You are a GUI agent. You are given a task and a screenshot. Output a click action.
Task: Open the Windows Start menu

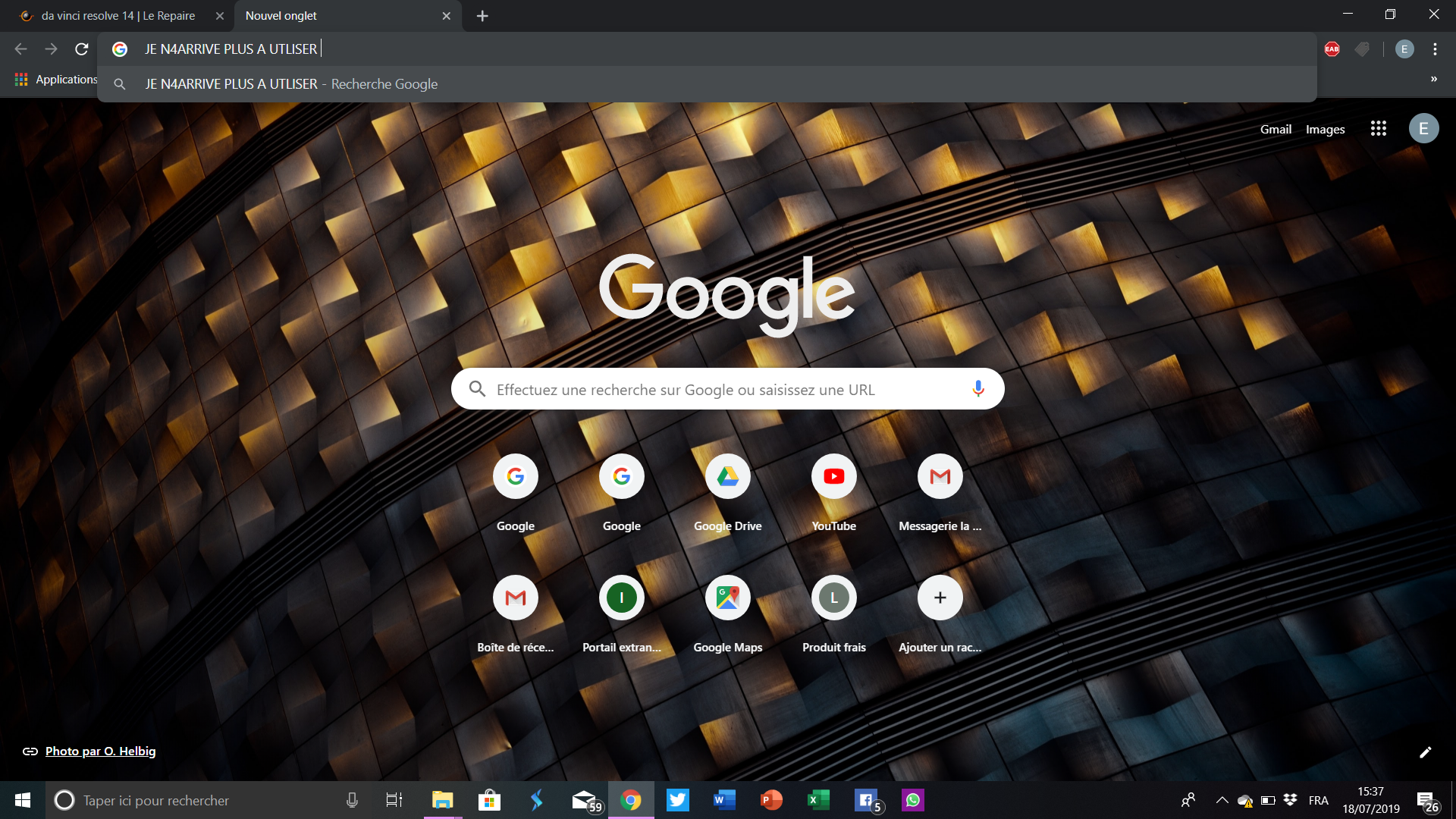coord(23,800)
